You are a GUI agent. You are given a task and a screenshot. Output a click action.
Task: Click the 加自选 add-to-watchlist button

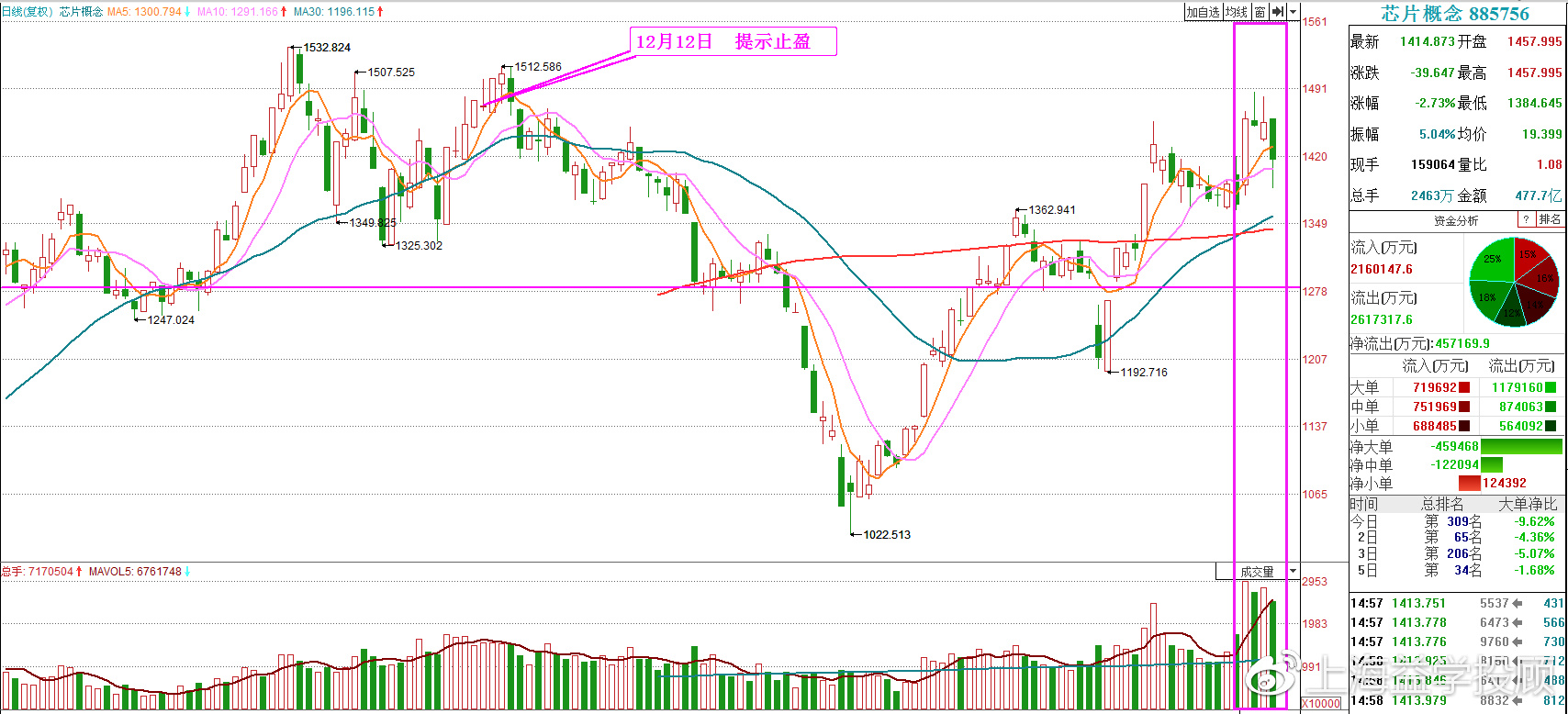coord(1202,12)
